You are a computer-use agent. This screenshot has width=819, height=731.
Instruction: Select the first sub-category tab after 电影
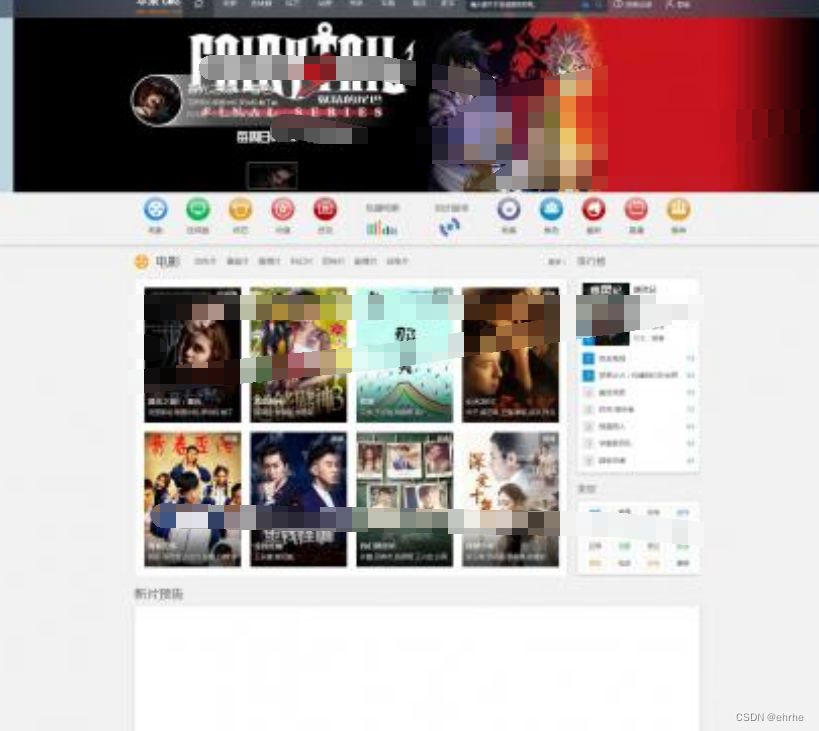tap(205, 262)
